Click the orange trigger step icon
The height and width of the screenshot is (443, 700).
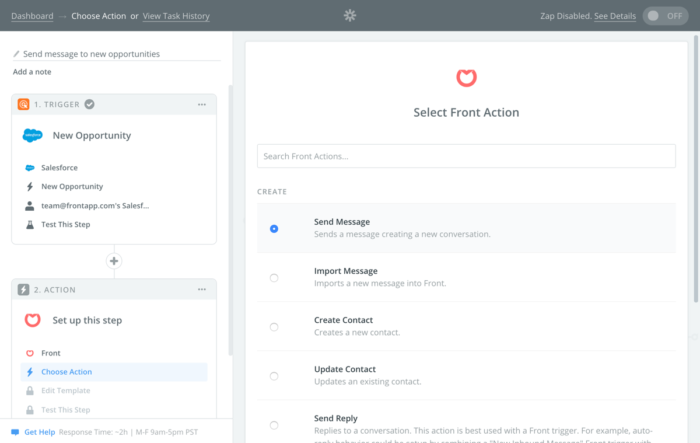tap(23, 104)
